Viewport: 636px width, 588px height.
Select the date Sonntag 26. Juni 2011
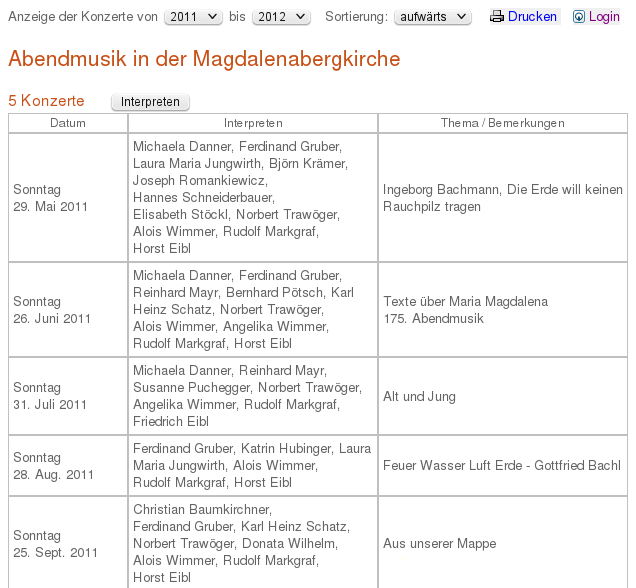[52, 310]
